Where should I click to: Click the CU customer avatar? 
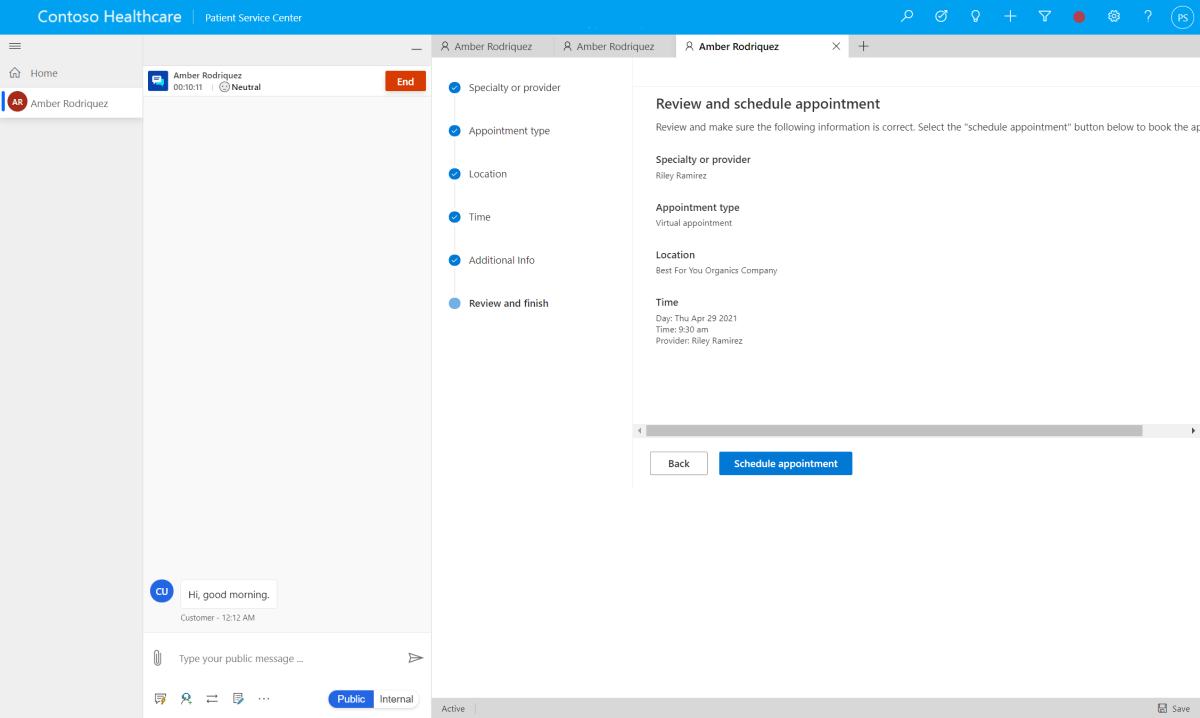160,591
